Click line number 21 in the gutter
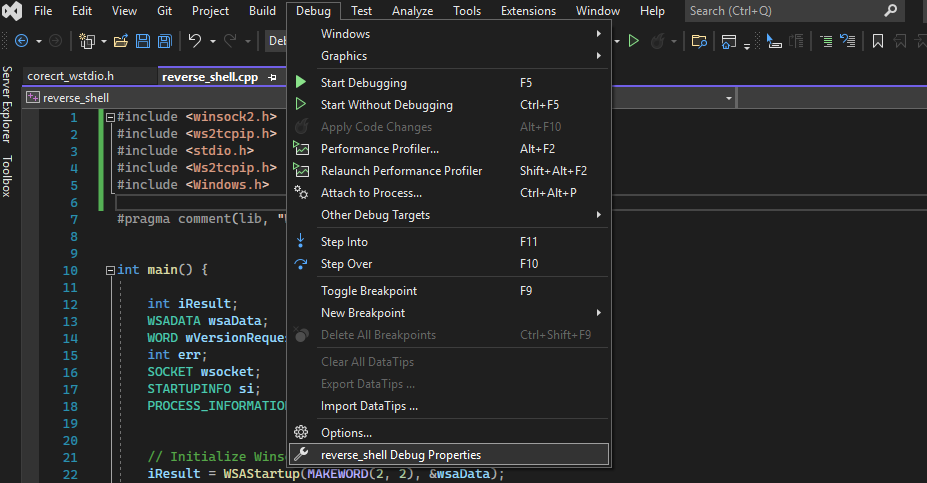Image resolution: width=927 pixels, height=483 pixels. click(x=70, y=458)
